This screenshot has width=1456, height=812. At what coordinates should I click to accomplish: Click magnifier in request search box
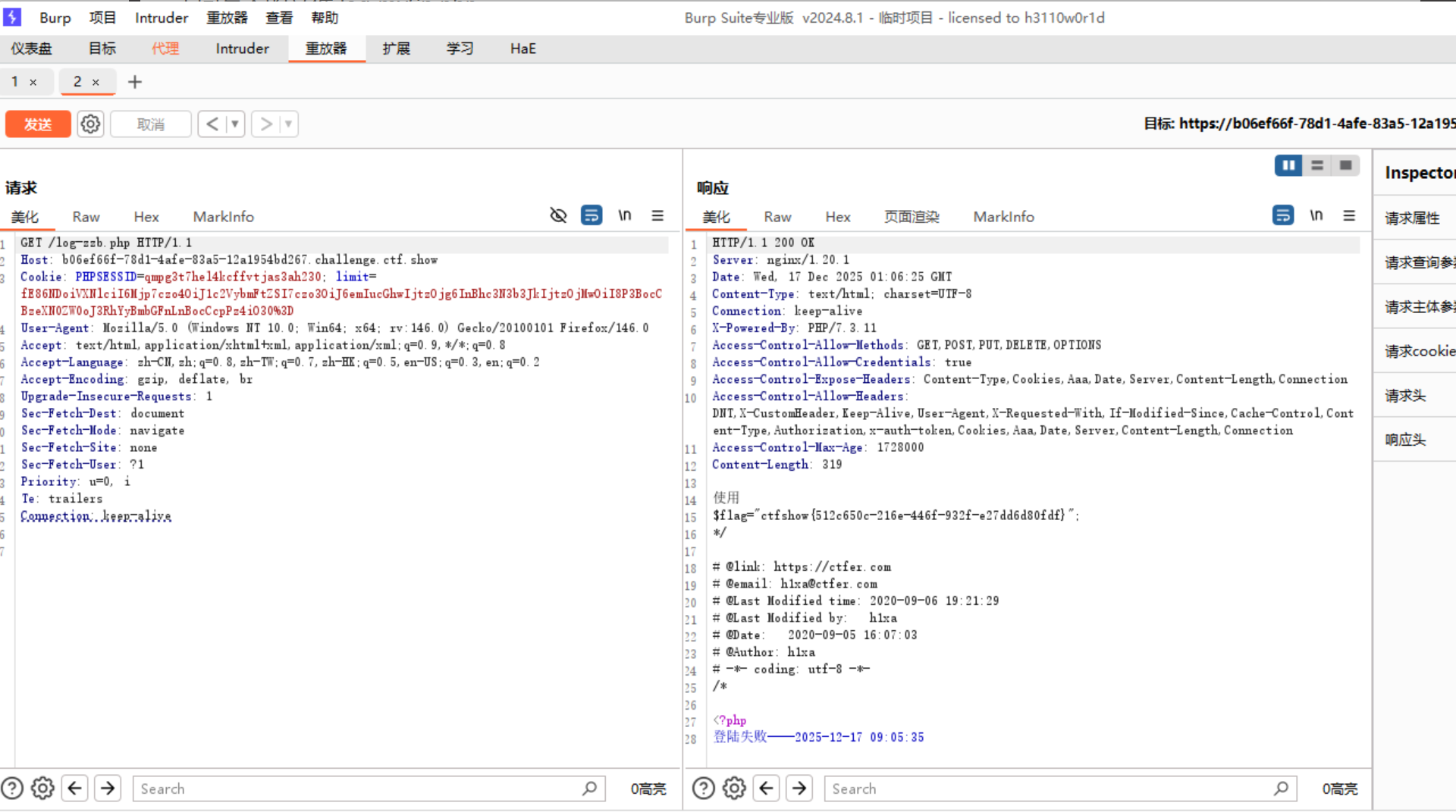[x=589, y=788]
